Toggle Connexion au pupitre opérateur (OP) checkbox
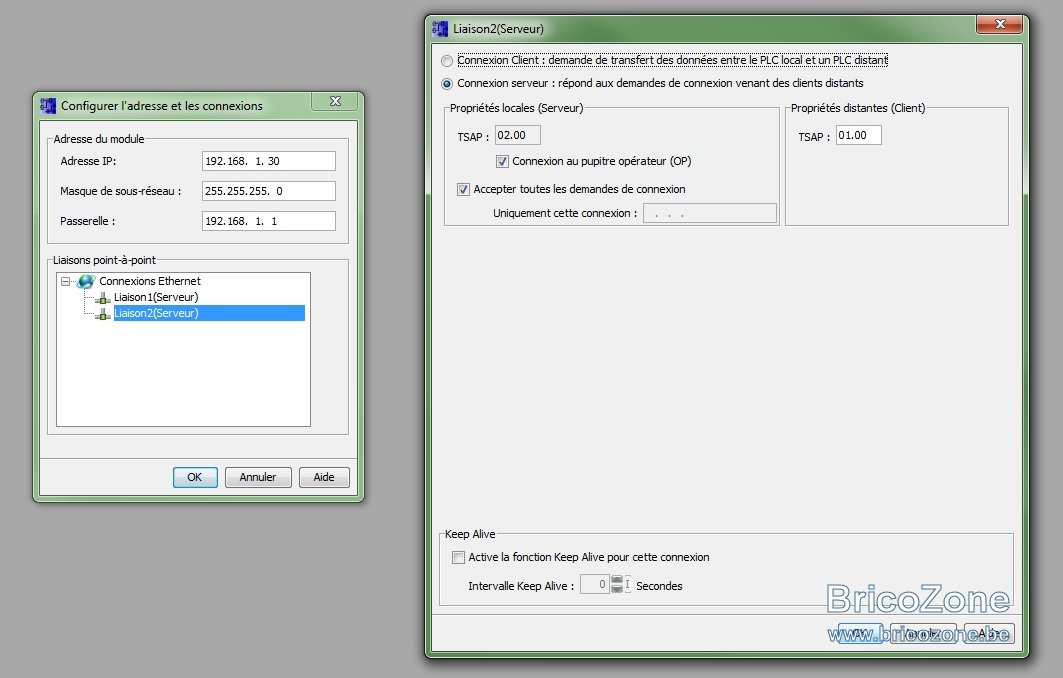Viewport: 1063px width, 678px height. point(502,161)
